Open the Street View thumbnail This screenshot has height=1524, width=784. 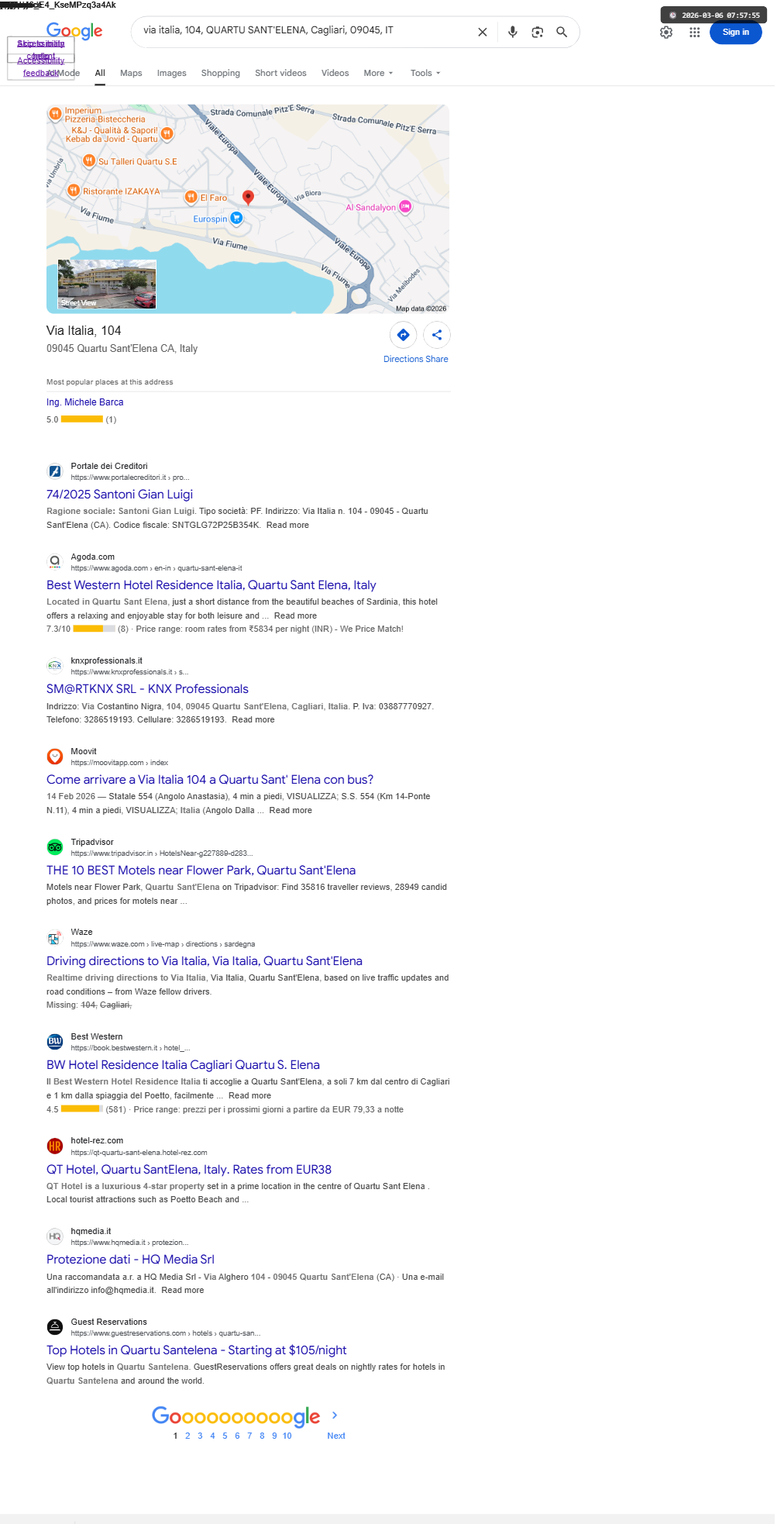pyautogui.click(x=107, y=284)
